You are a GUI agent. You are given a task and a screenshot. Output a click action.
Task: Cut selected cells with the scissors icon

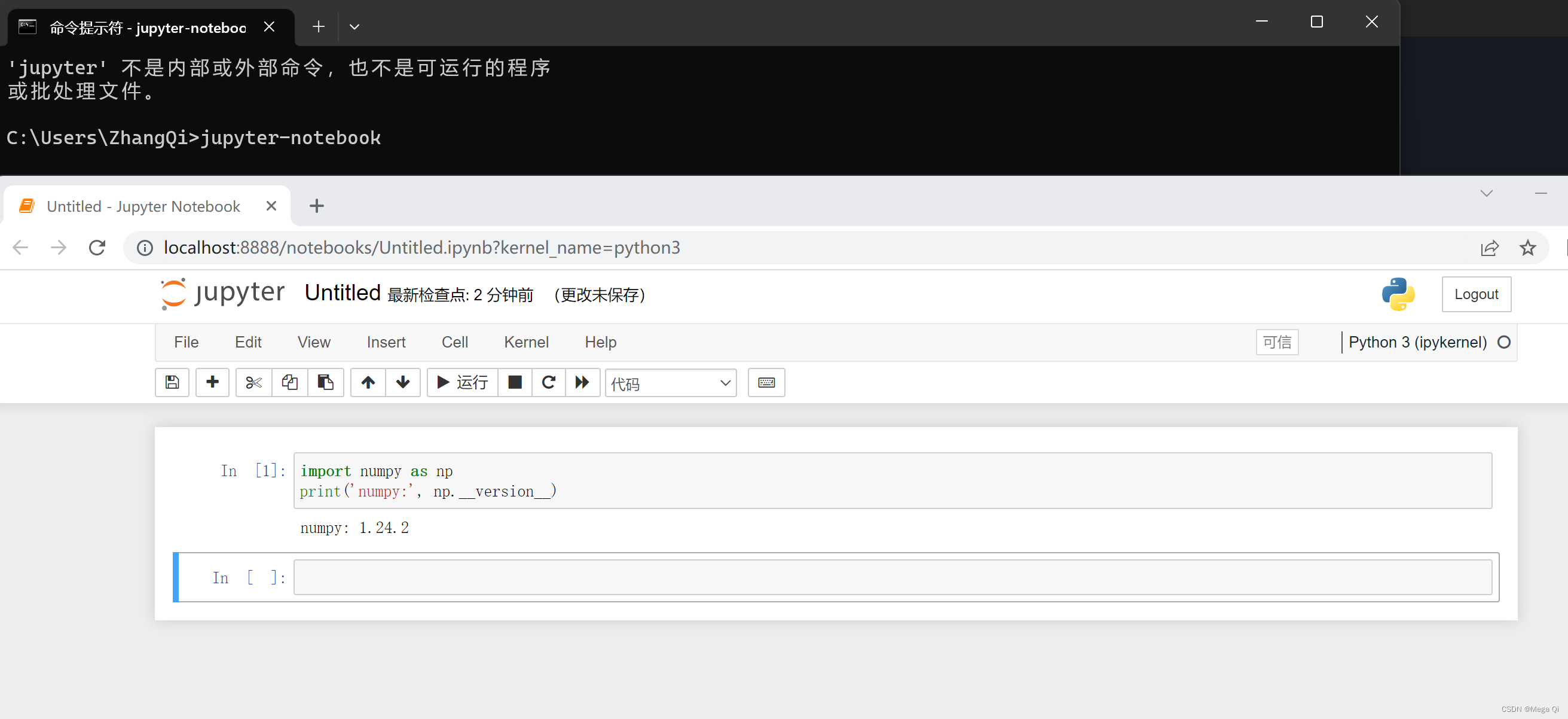coord(254,382)
